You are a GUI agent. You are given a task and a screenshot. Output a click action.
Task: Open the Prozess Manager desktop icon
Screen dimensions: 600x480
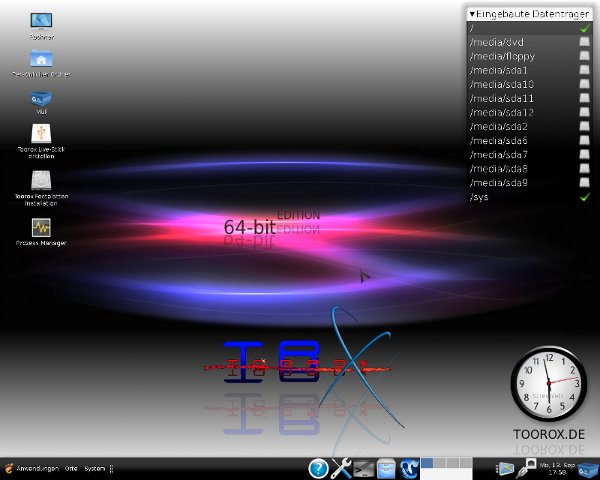42,228
